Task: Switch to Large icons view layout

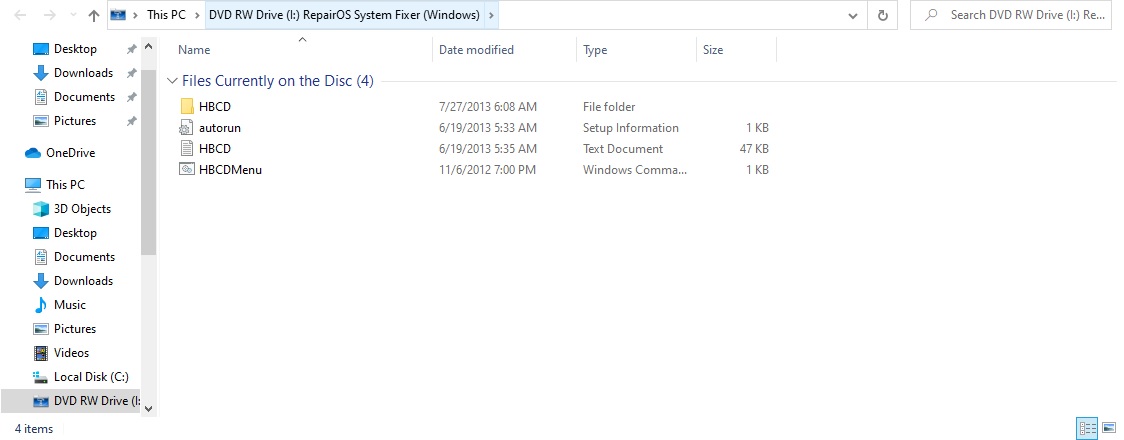Action: [1108, 429]
